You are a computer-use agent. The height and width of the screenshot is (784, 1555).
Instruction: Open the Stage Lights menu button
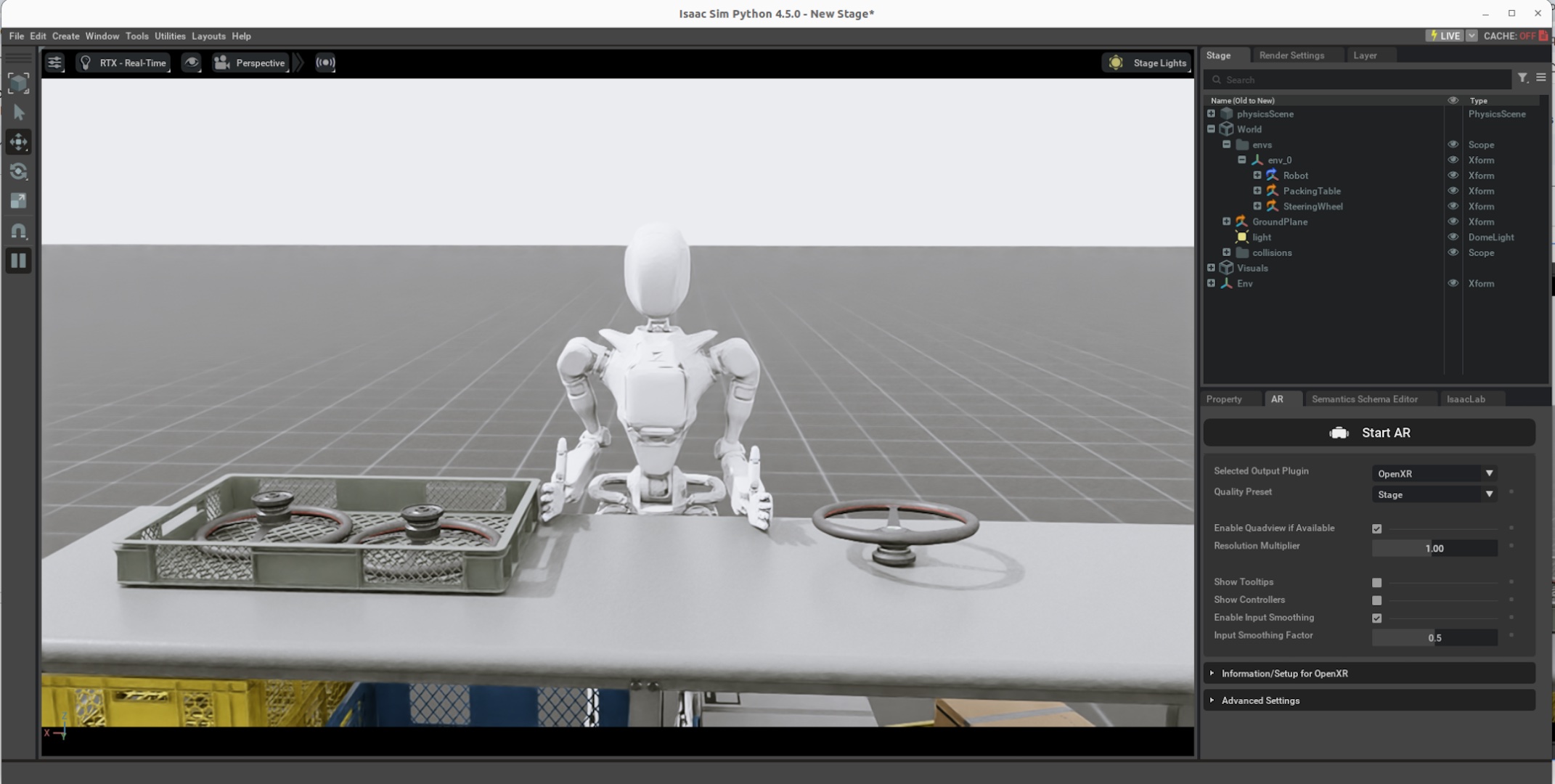click(1148, 63)
